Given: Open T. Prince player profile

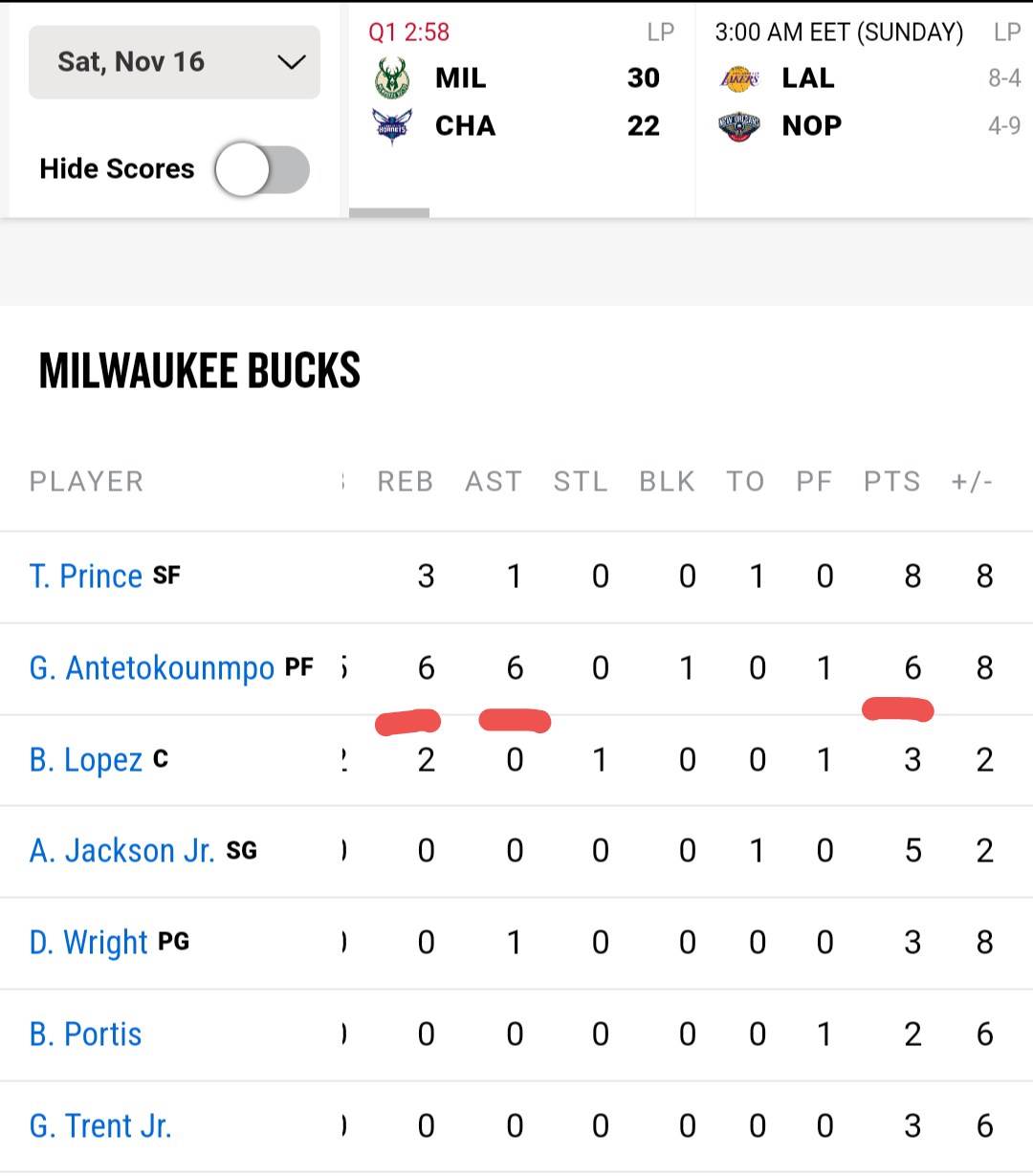Looking at the screenshot, I should (x=86, y=577).
